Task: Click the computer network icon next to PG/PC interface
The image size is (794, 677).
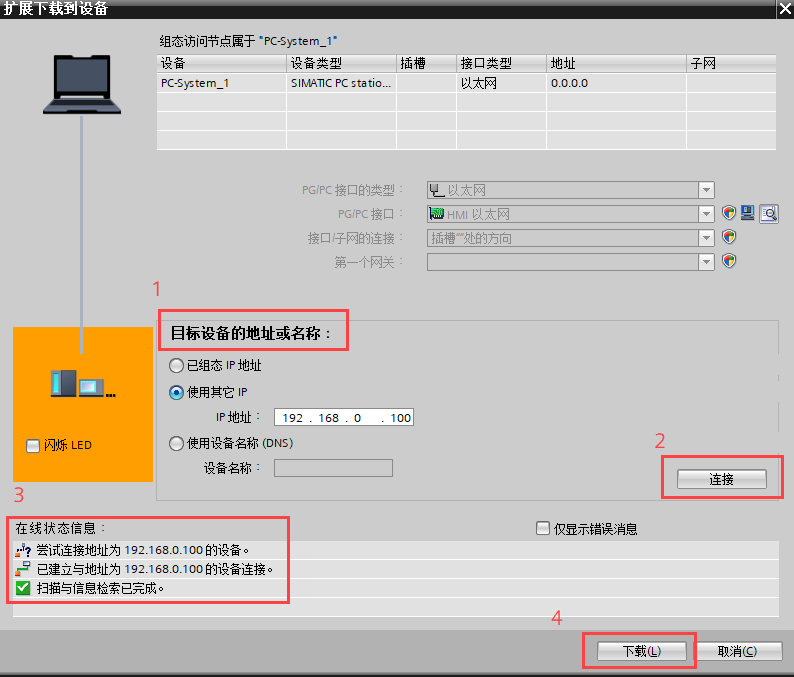Action: pos(748,213)
